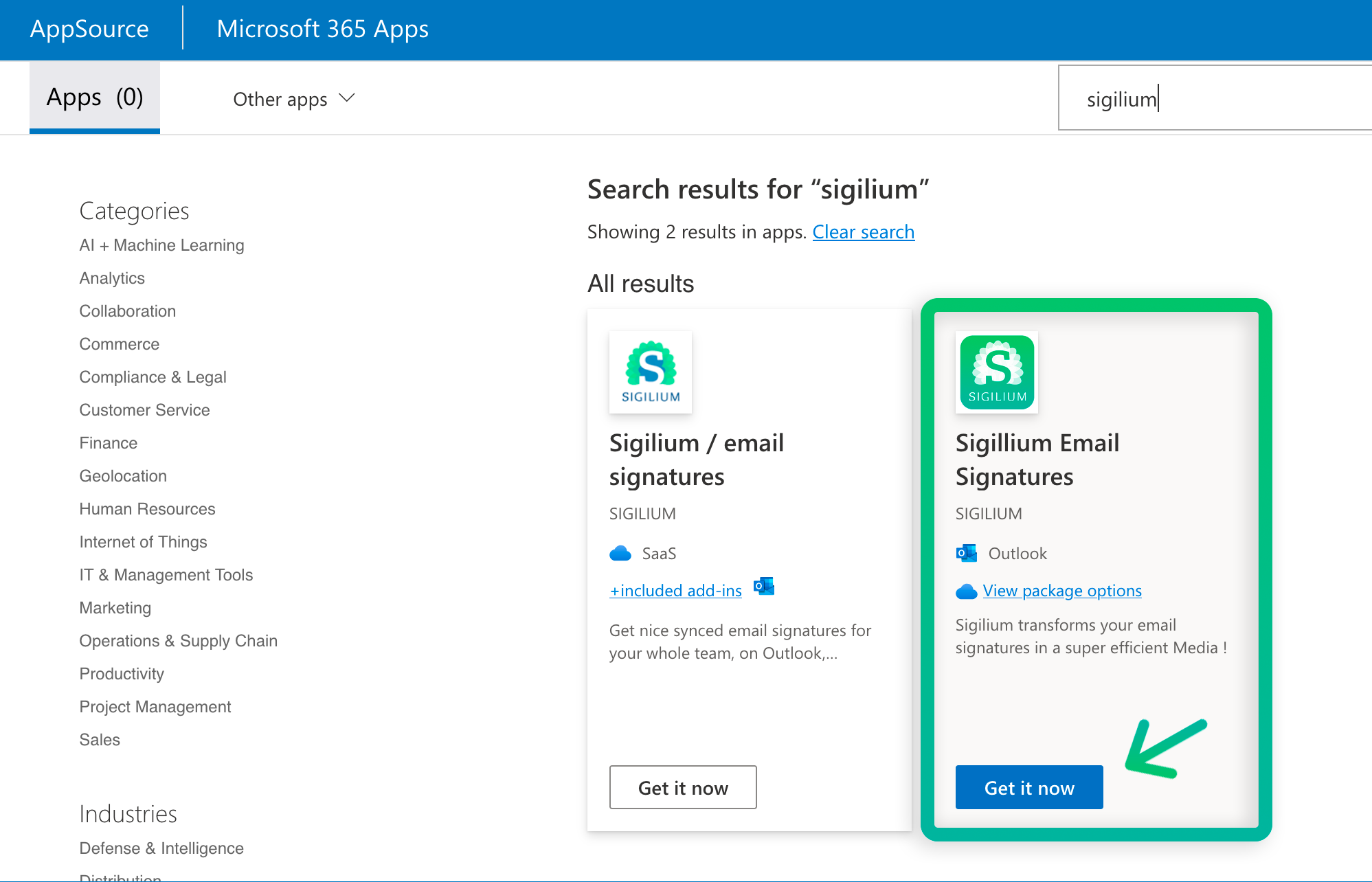Click the Outlook icon beside included add-ins
Viewport: 1372px width, 882px height.
[x=764, y=587]
